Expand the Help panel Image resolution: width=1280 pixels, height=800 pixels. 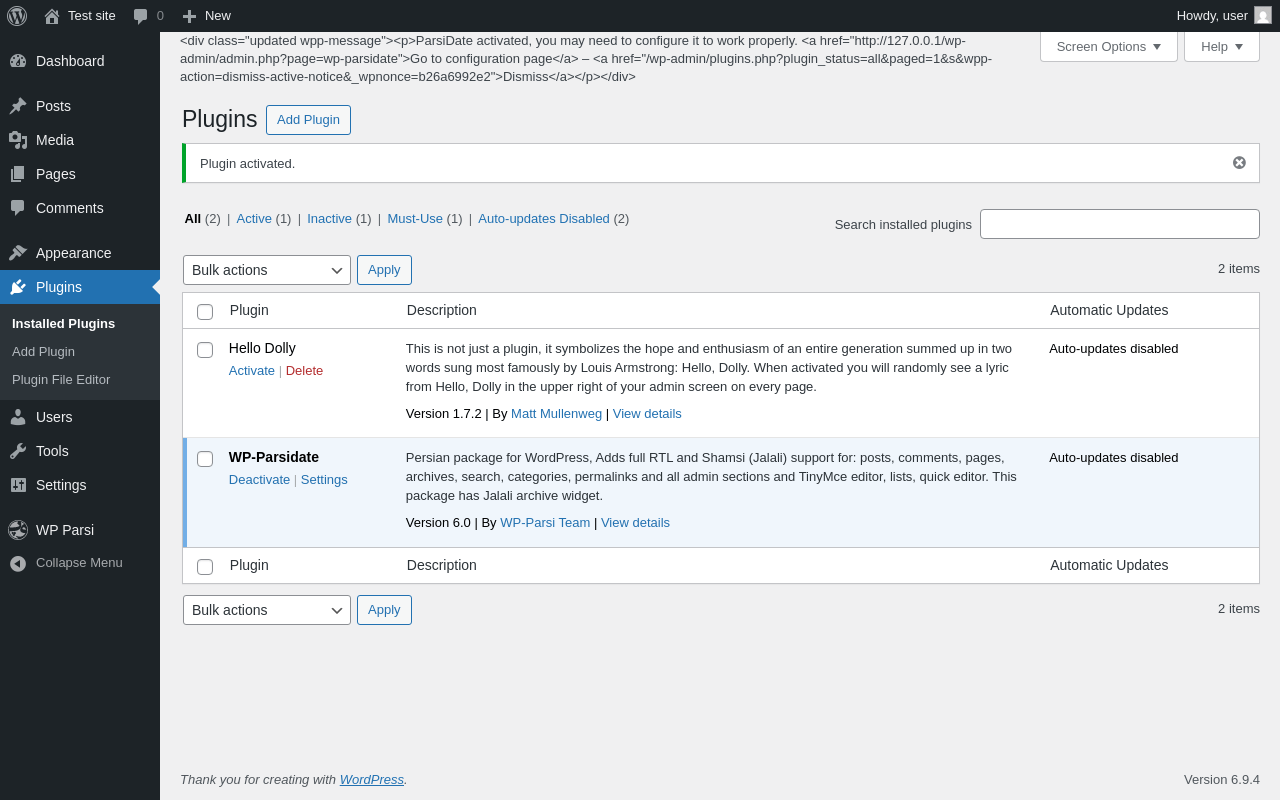[1222, 46]
